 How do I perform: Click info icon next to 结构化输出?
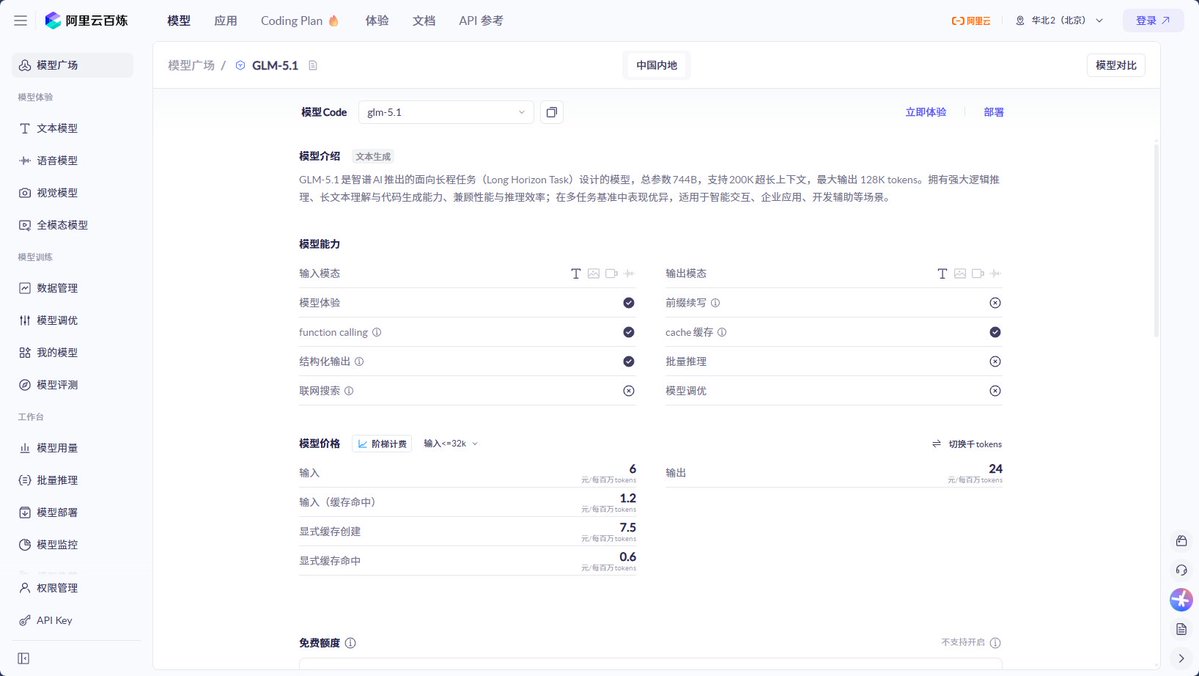pos(359,362)
